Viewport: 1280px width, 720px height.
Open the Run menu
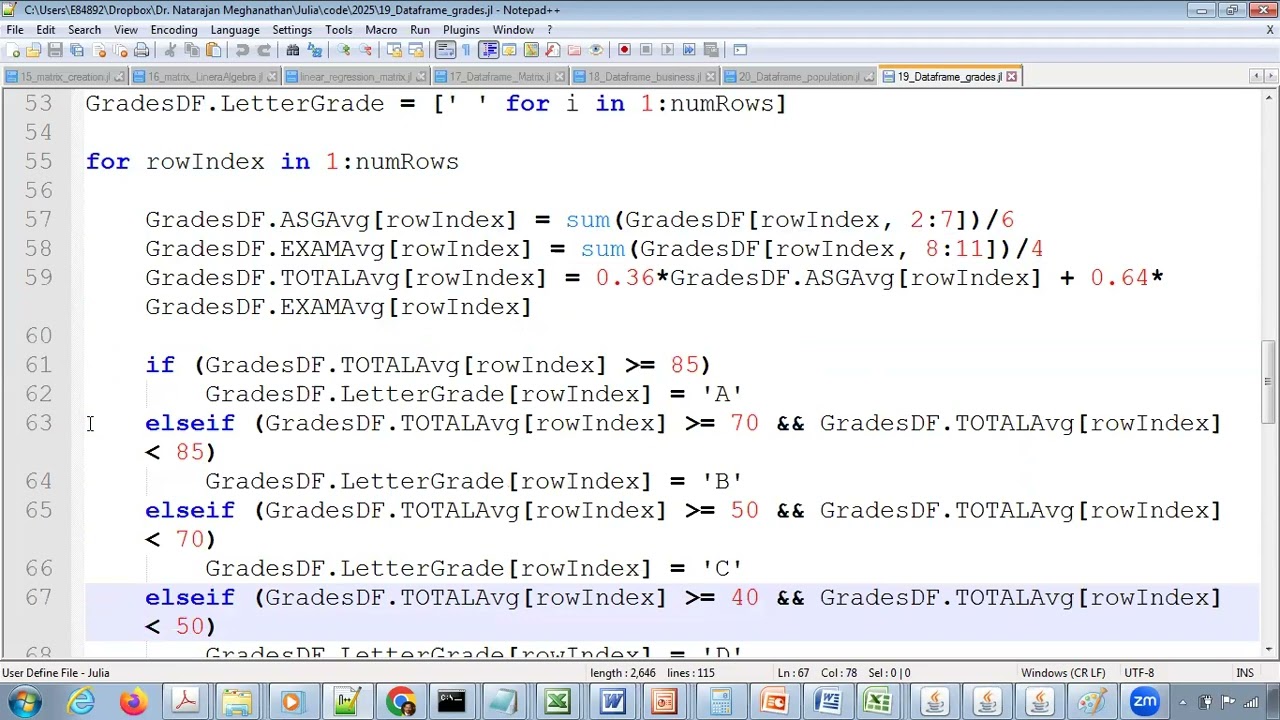tap(420, 30)
